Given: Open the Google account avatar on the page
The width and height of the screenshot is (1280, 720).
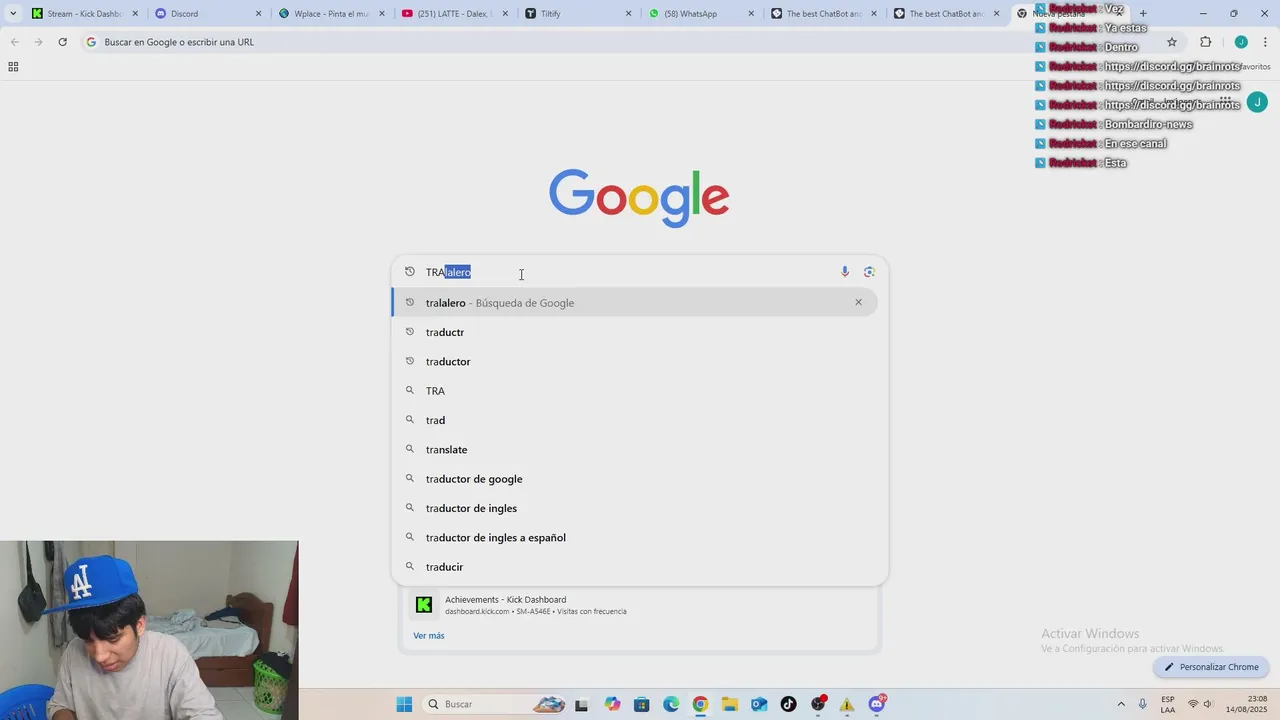Looking at the screenshot, I should pos(1257,102).
